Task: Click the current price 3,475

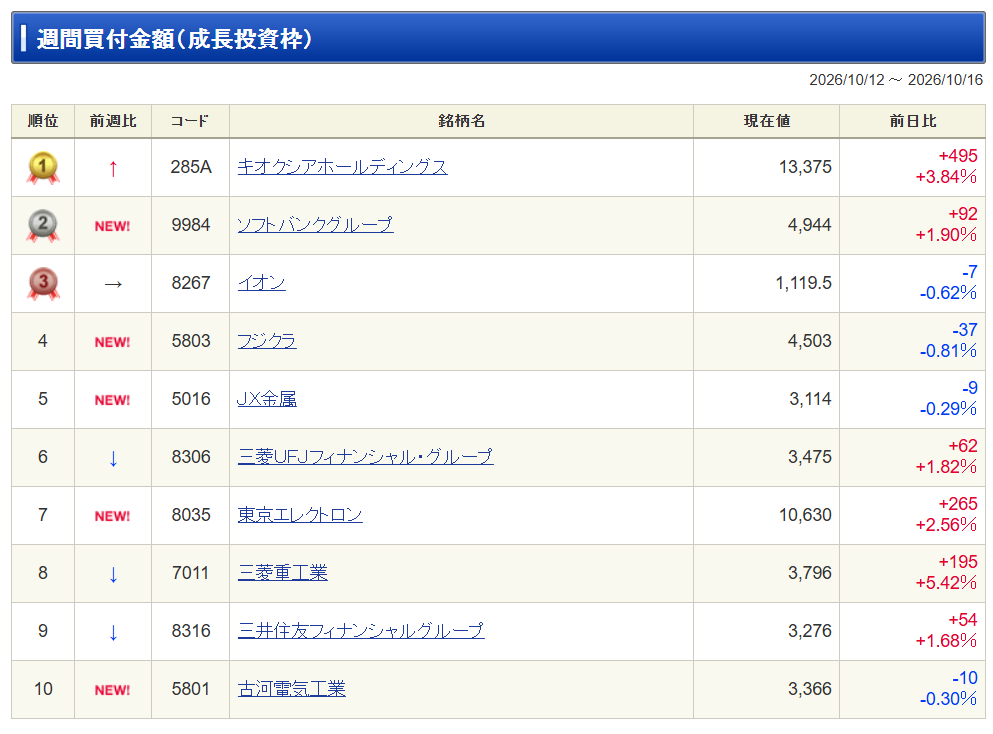Action: [809, 457]
